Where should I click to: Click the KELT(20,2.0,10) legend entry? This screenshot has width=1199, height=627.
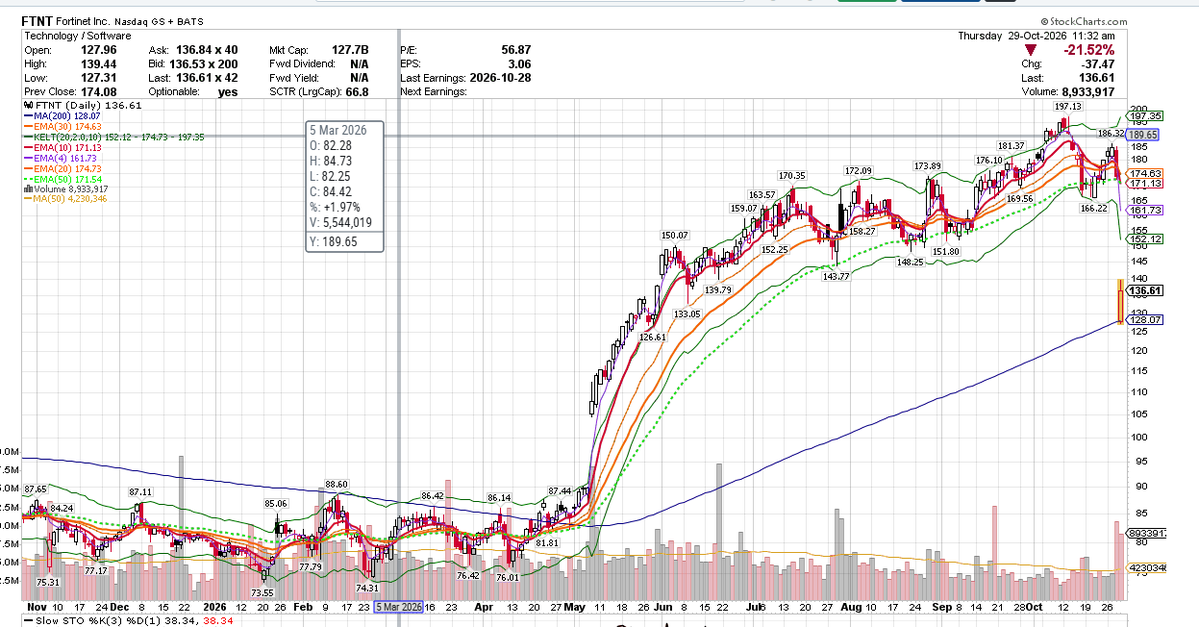(114, 137)
